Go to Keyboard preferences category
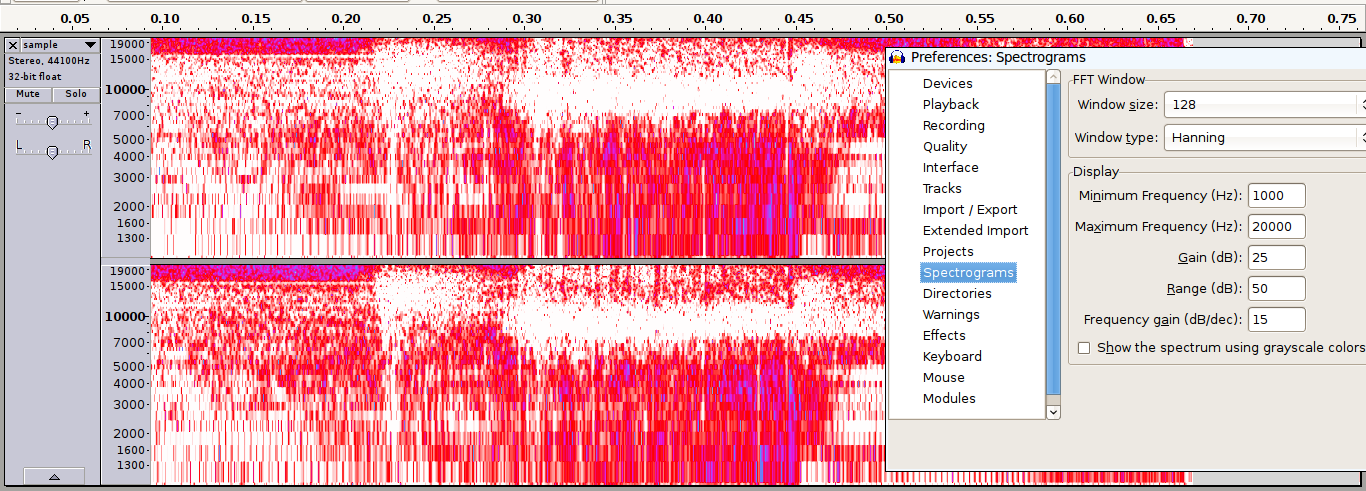Screen dimensions: 1366x491 [952, 357]
